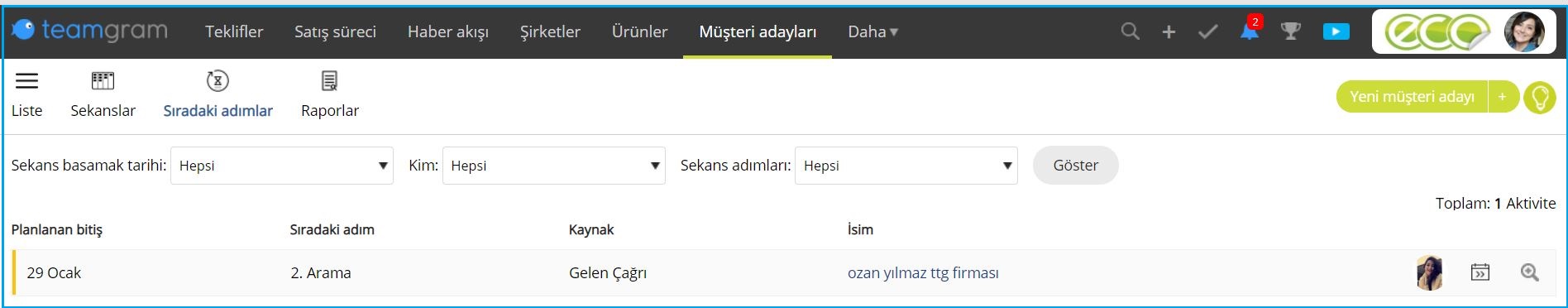The width and height of the screenshot is (1568, 308).
Task: Open tasks checkmark icon in header
Action: tap(1208, 31)
